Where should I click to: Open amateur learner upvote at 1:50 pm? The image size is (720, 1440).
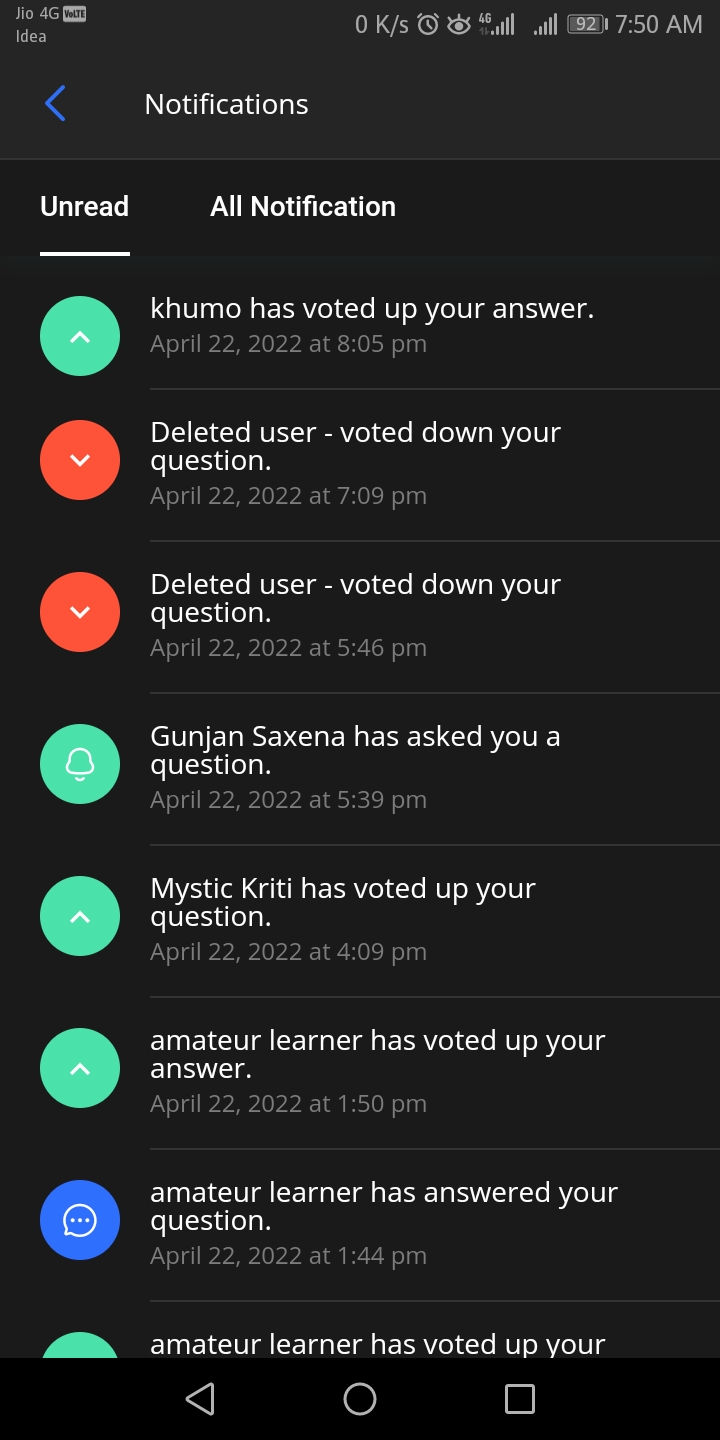[x=378, y=1070]
